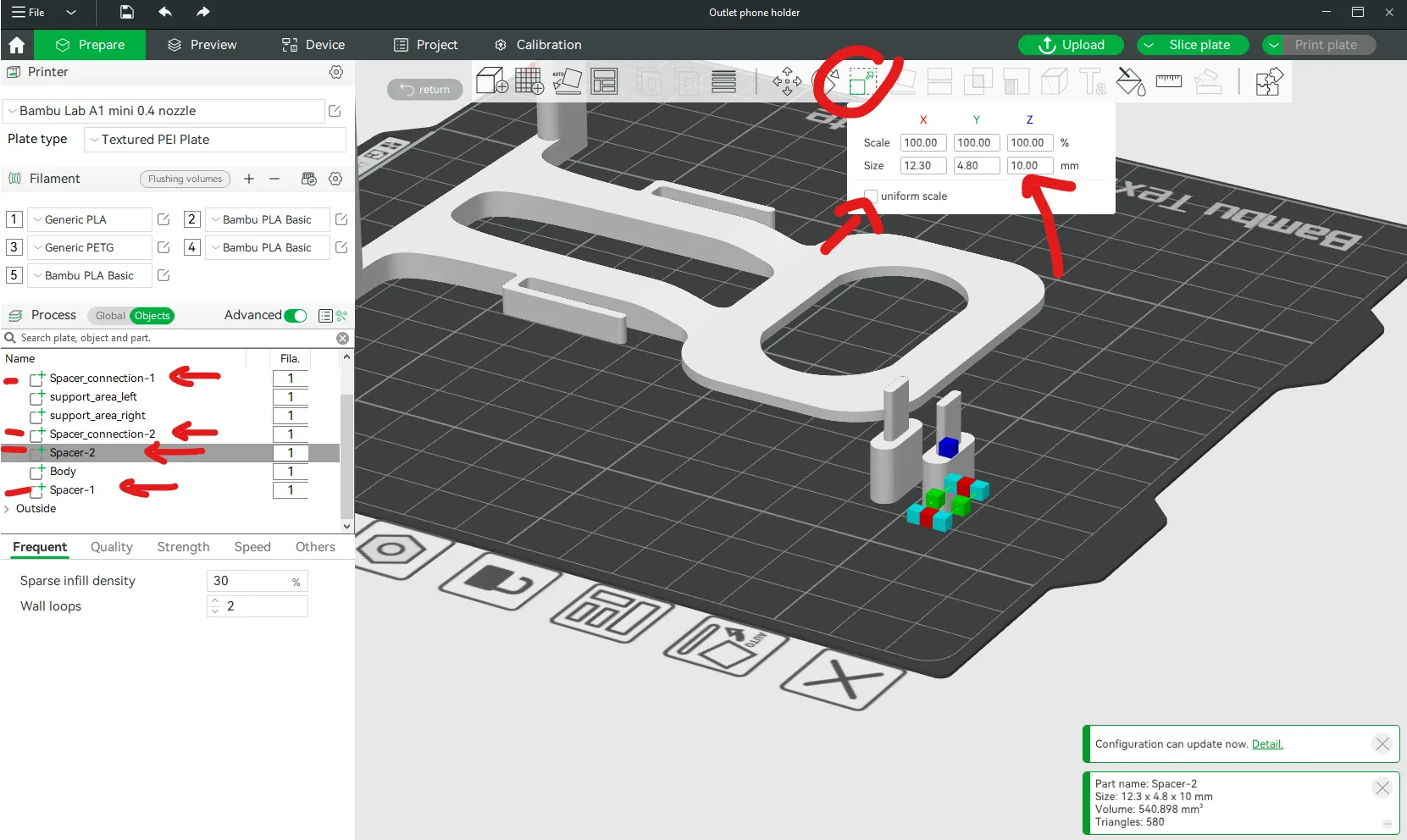Click the Auto orient toolbar icon

(x=567, y=81)
